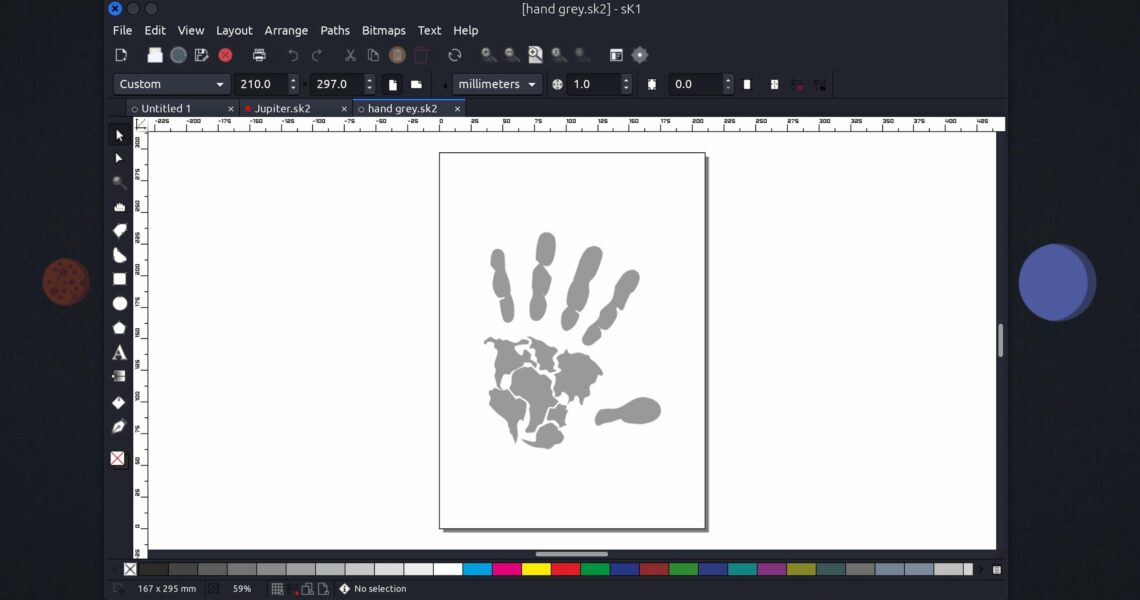
Task: Toggle grid display in status bar
Action: (277, 589)
